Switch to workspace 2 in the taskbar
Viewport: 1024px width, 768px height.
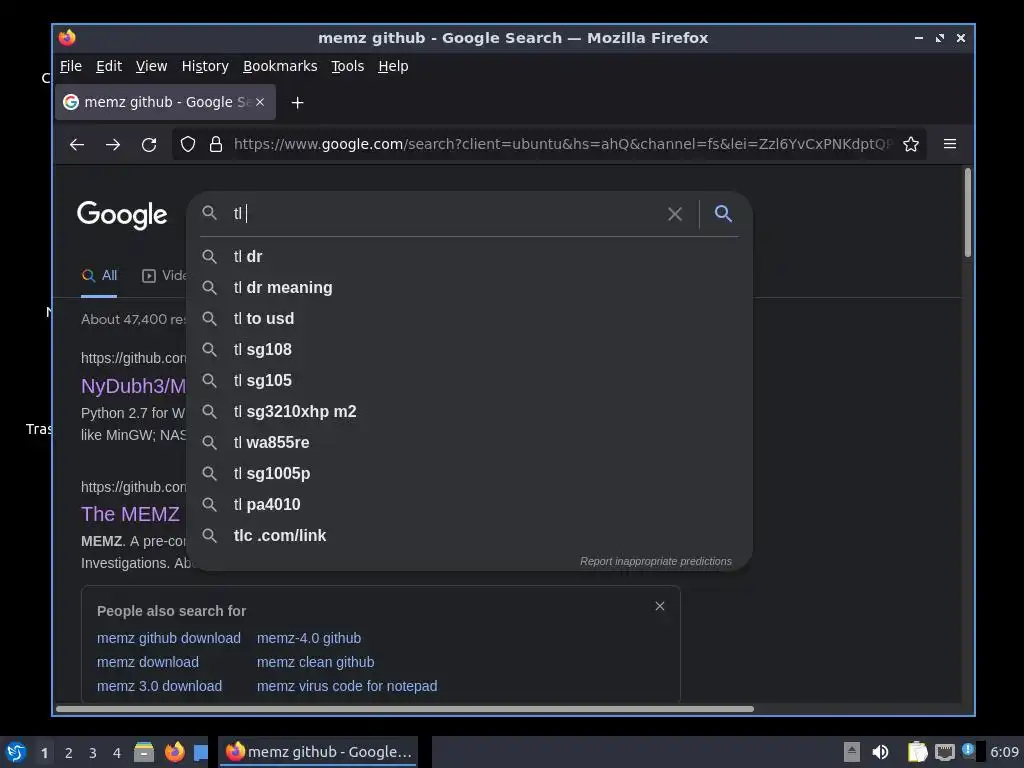click(x=69, y=753)
